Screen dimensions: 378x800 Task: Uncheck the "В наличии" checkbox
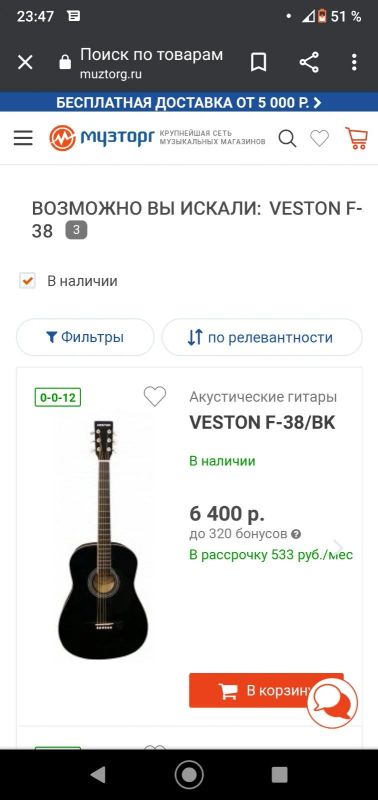[x=27, y=281]
